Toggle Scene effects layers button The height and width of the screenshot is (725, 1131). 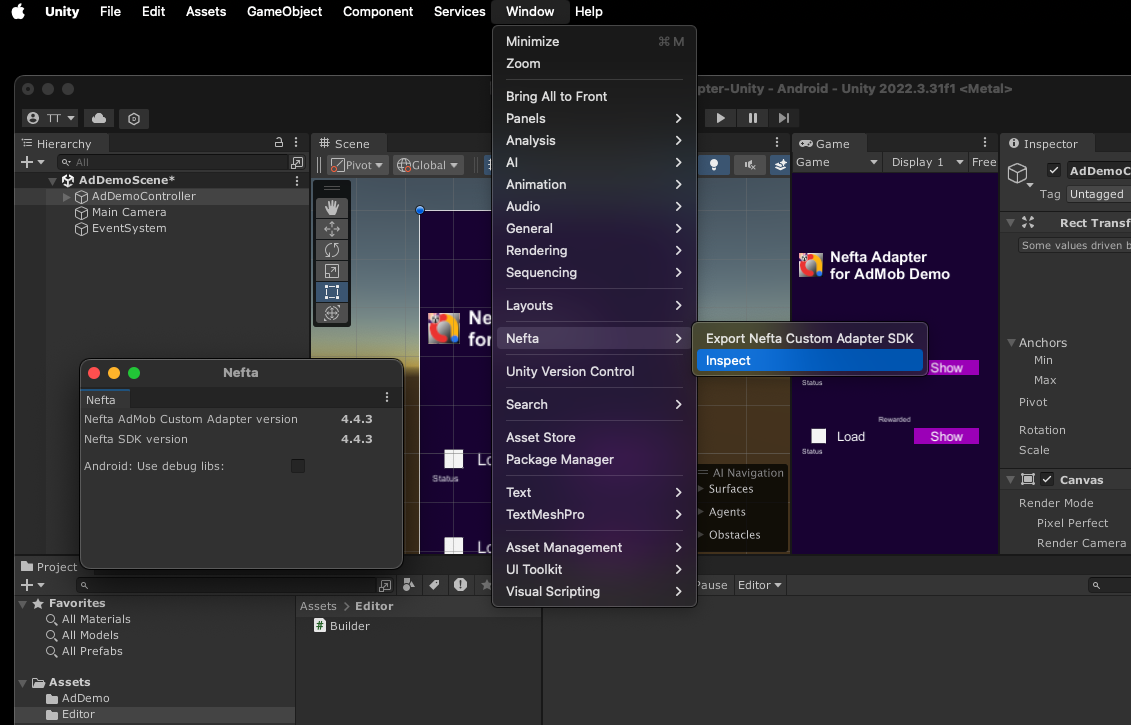780,165
